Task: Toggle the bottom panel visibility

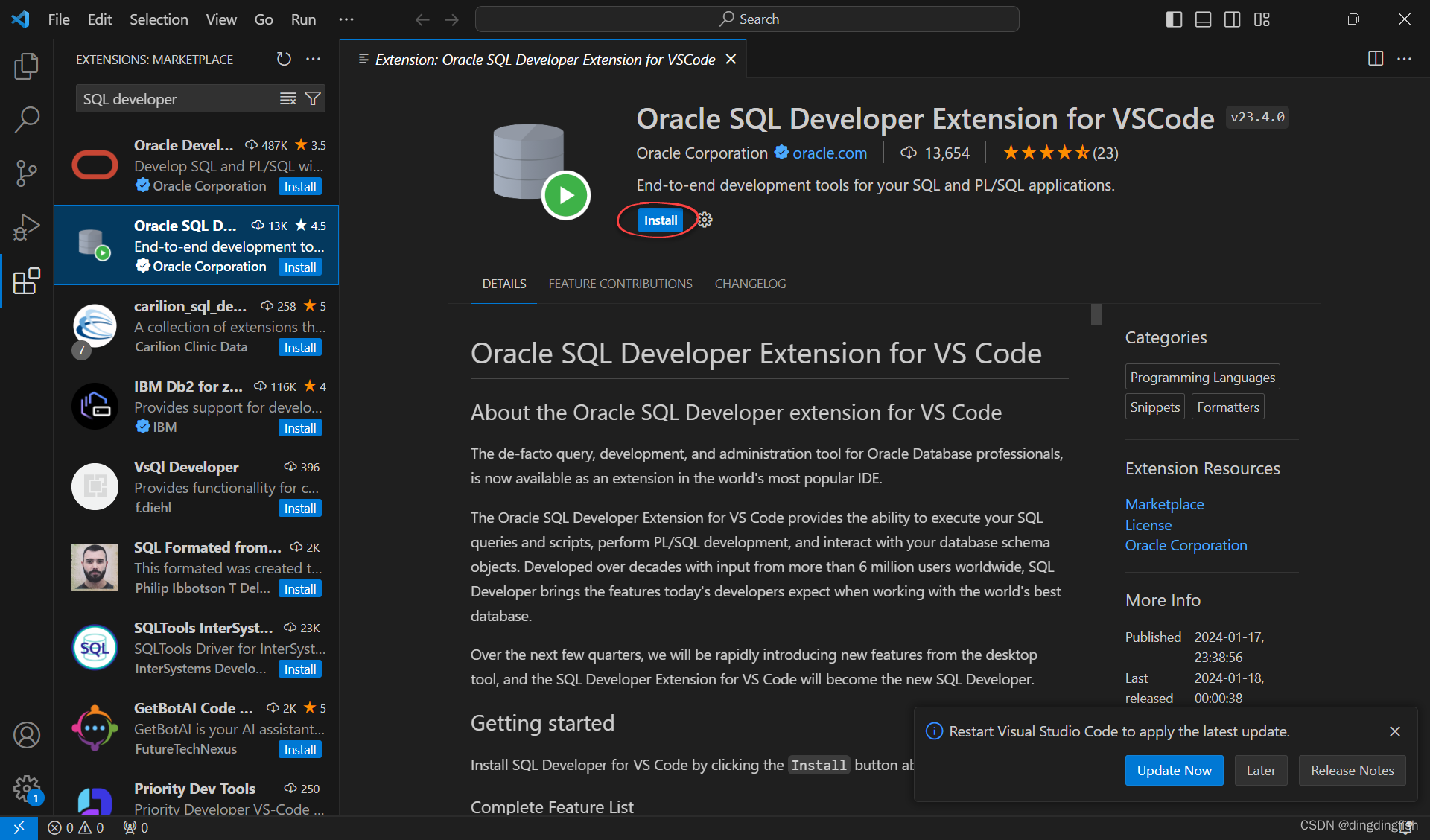Action: pos(1203,19)
